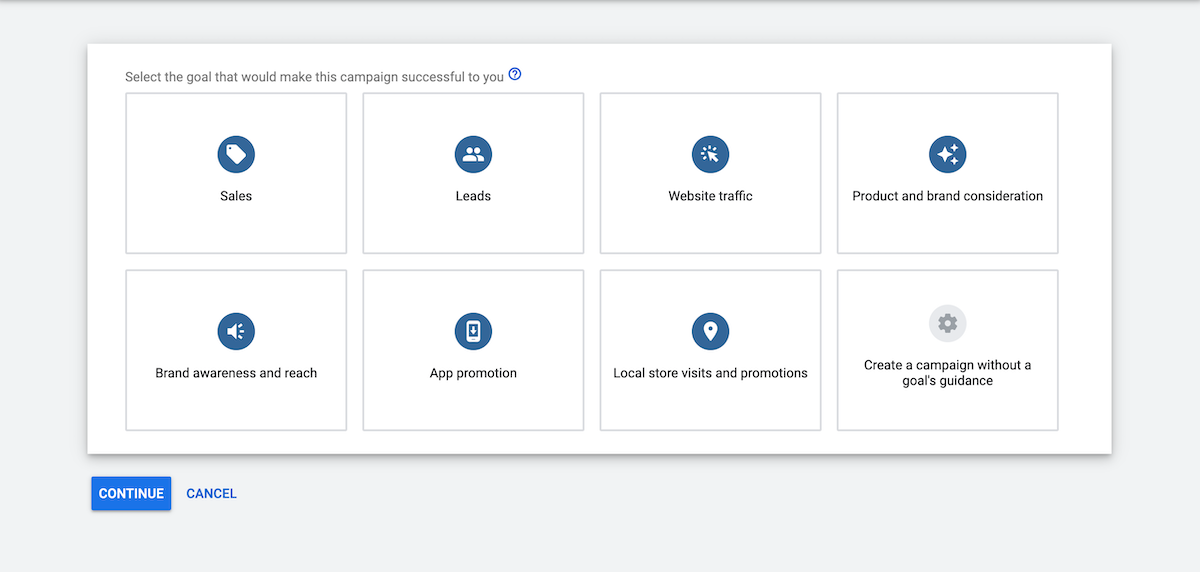Viewport: 1200px width, 572px height.
Task: Select "Product and brand consideration" text
Action: point(947,196)
